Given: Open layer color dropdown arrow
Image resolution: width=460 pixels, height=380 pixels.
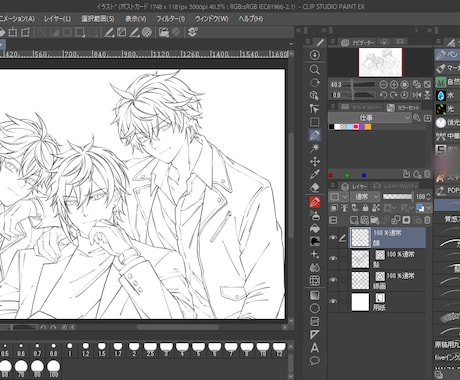Looking at the screenshot, I should coord(429,208).
